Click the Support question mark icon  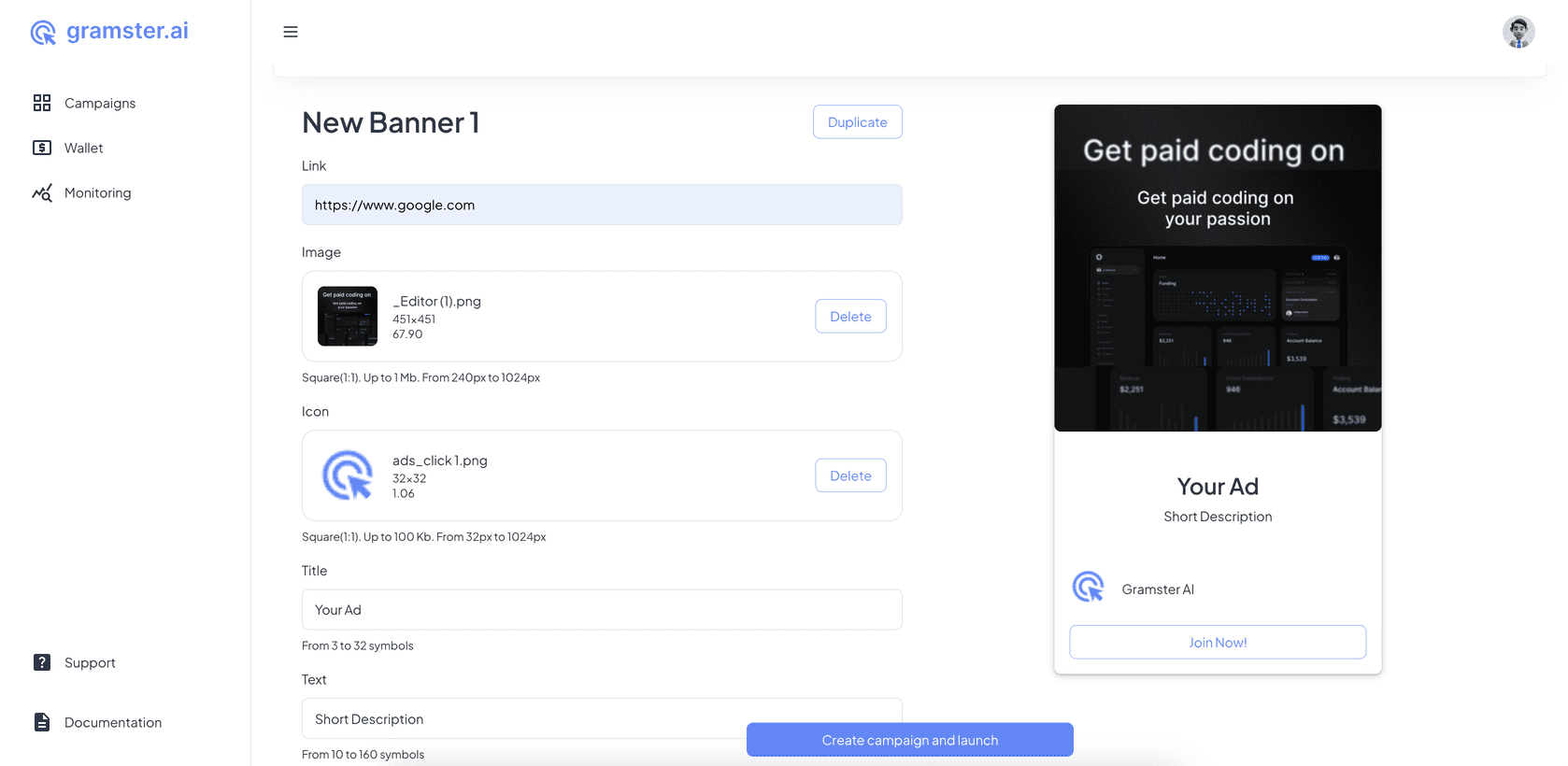pos(42,662)
